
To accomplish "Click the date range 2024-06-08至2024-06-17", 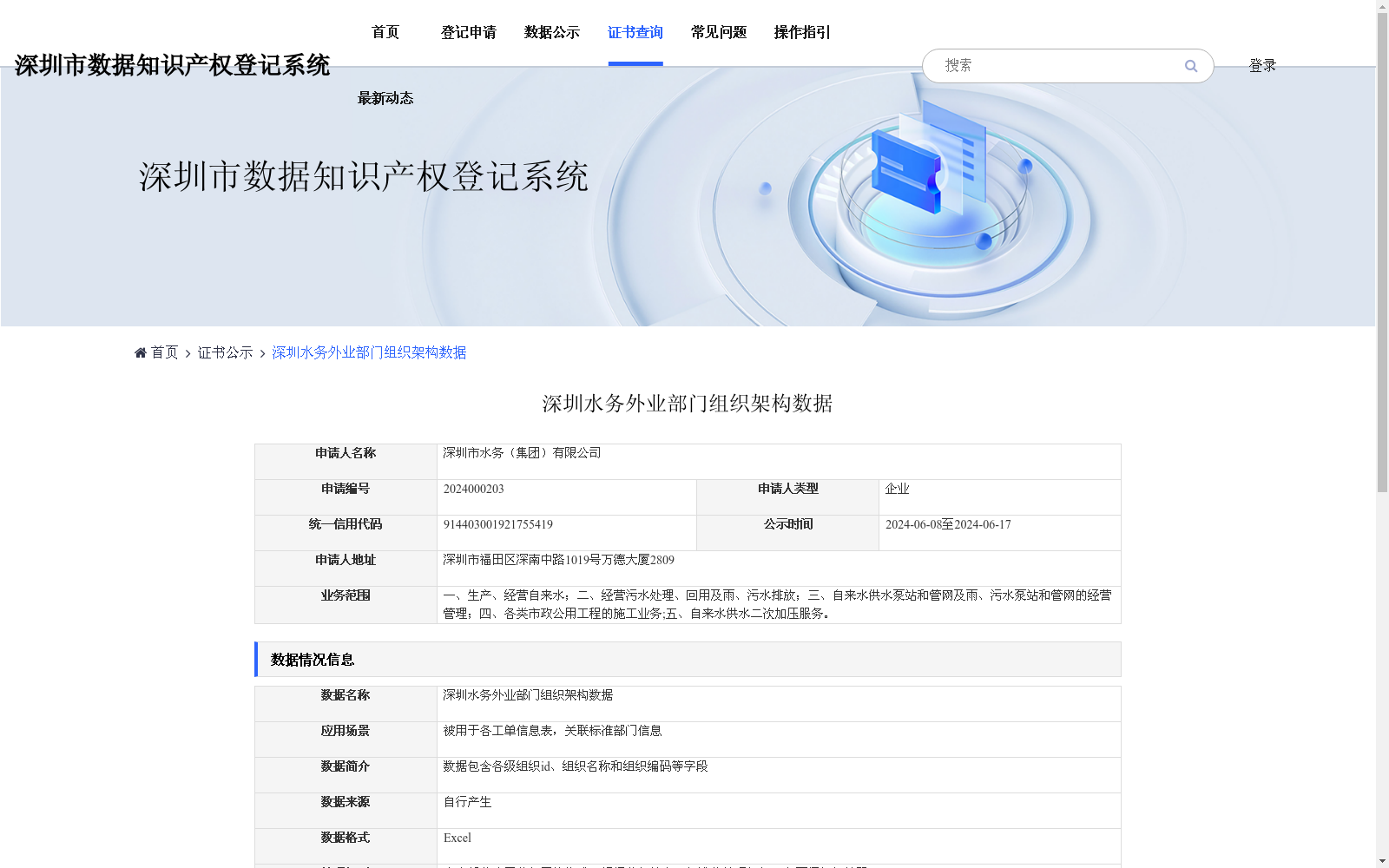I will point(948,524).
